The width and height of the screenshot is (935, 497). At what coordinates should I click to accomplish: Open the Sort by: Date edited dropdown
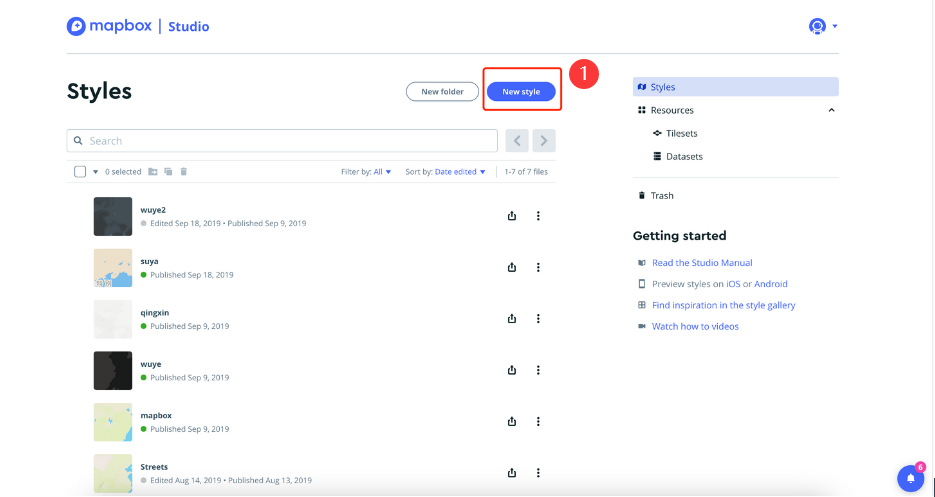(x=445, y=172)
